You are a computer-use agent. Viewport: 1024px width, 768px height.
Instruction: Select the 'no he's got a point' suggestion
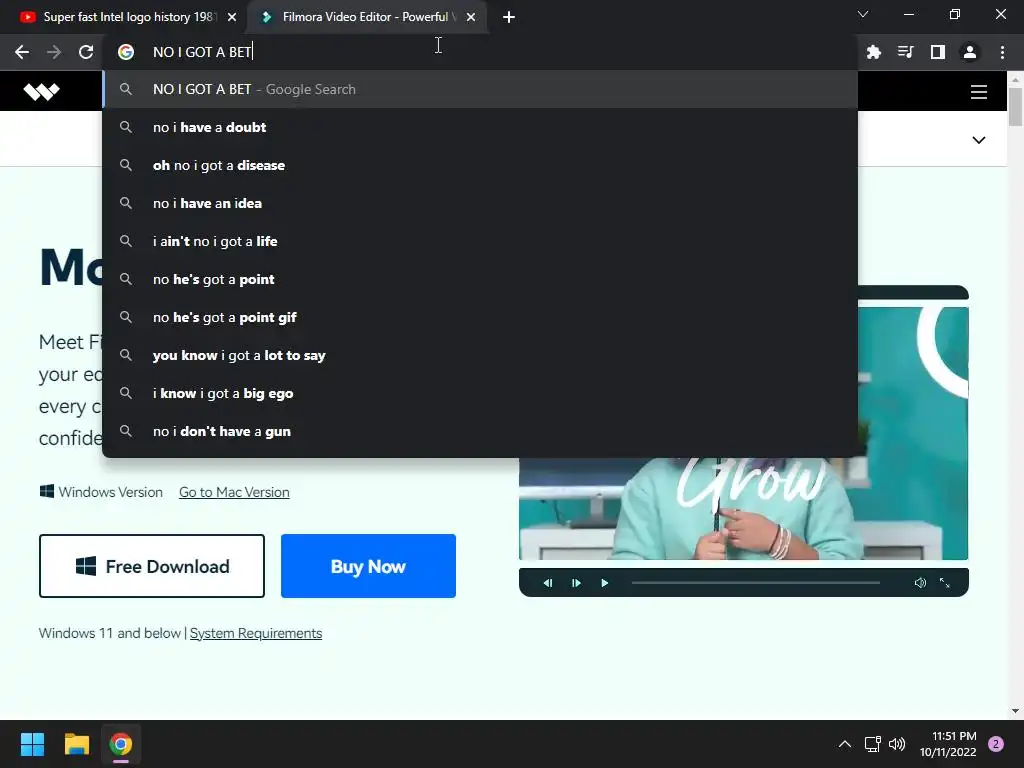480,280
